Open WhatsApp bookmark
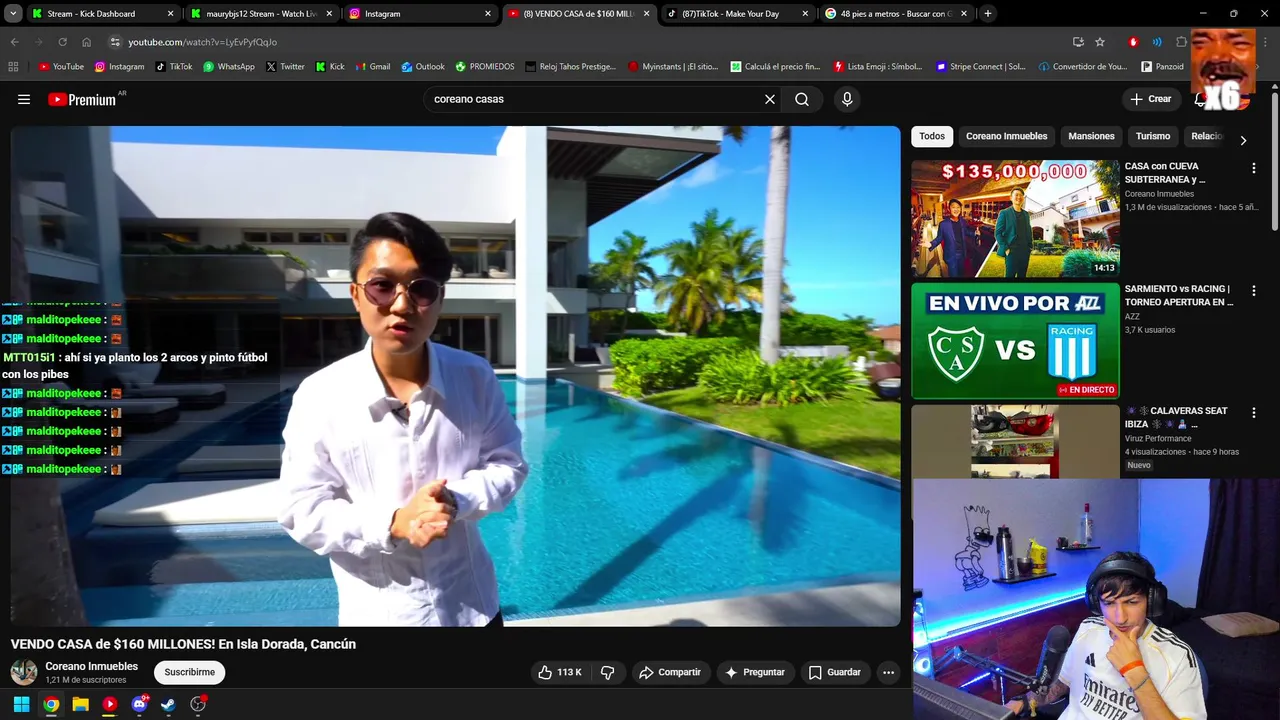The height and width of the screenshot is (720, 1280). [229, 66]
